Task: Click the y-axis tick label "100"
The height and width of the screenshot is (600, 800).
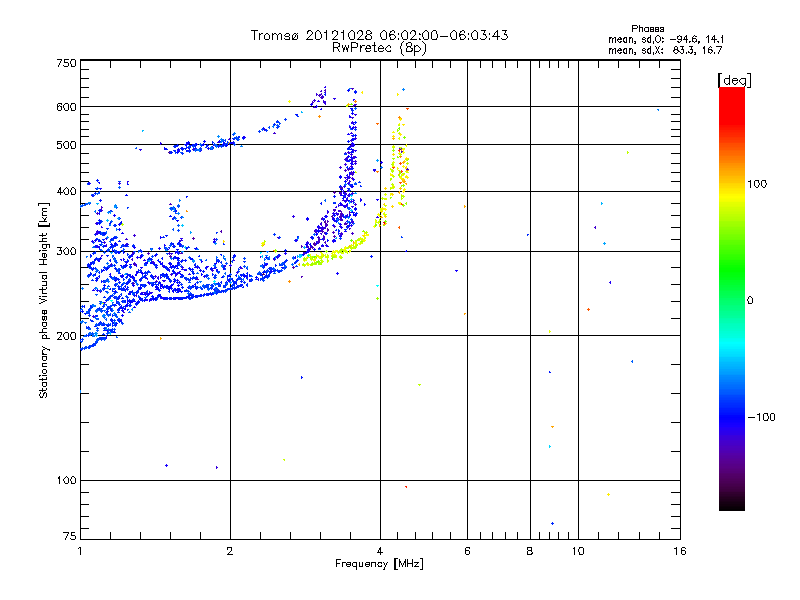Action: [x=66, y=481]
